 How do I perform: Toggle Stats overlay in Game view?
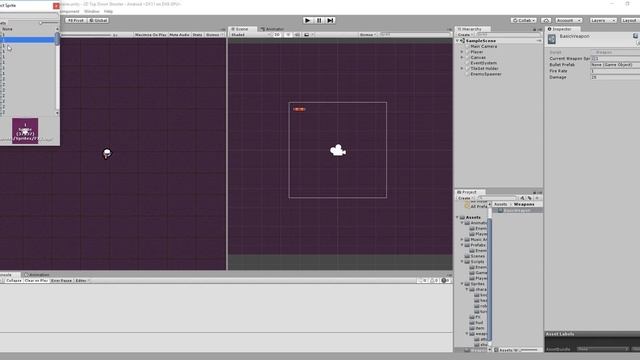click(198, 35)
